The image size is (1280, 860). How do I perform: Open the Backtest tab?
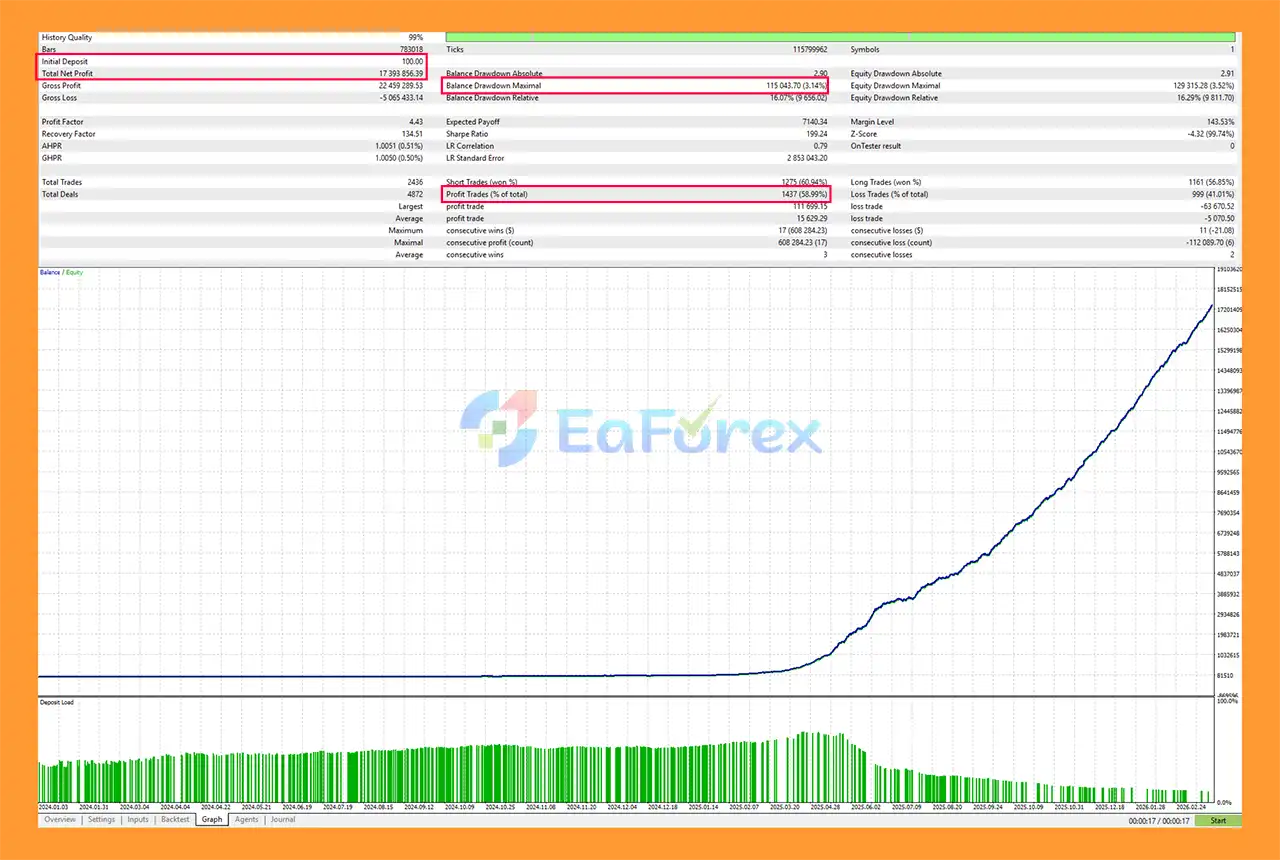pyautogui.click(x=174, y=819)
